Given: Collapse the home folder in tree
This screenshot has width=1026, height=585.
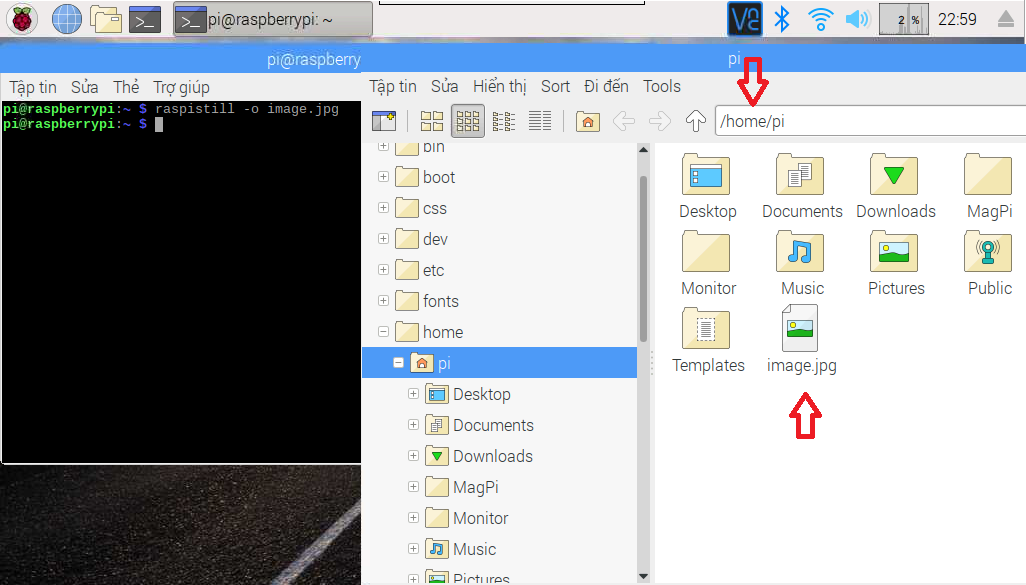Looking at the screenshot, I should [383, 332].
